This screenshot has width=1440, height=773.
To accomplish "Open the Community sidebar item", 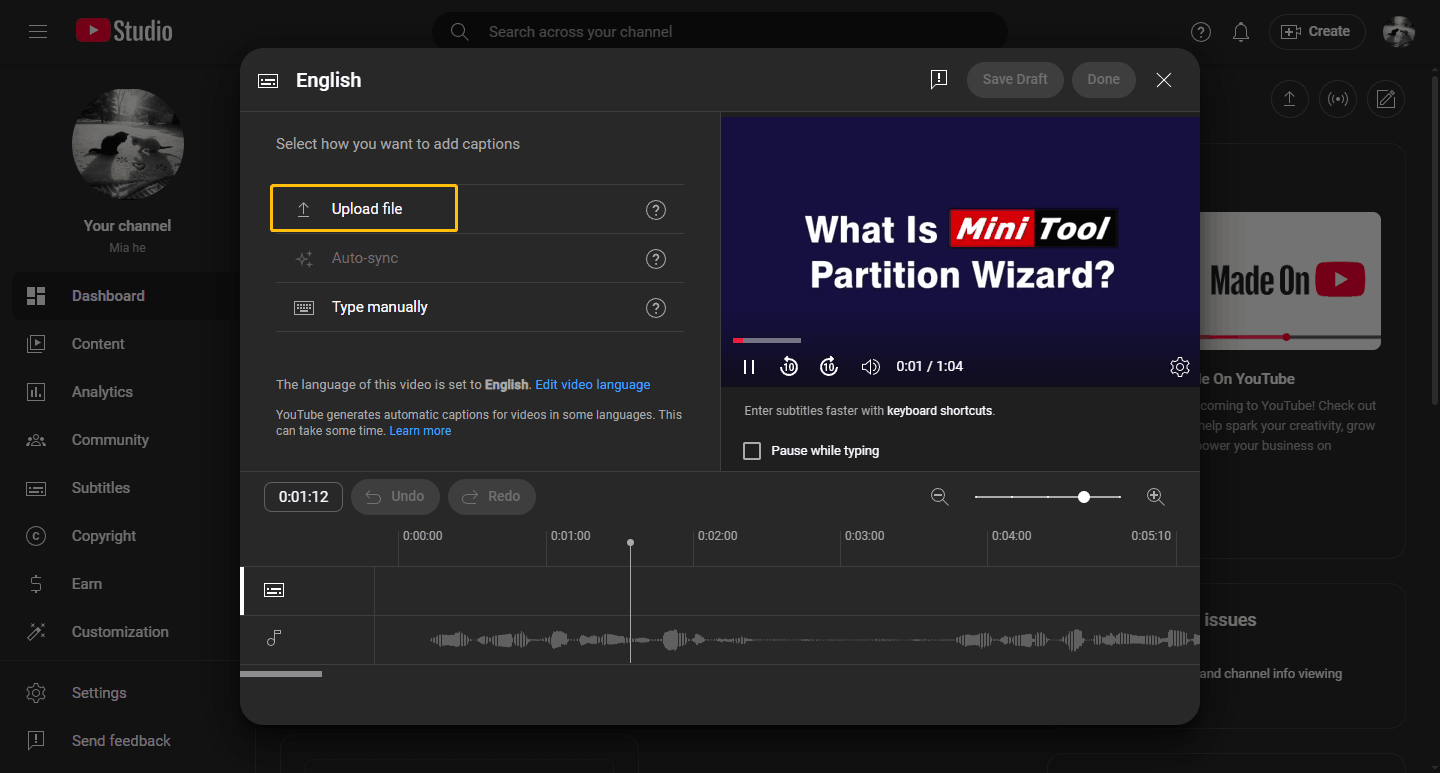I will [126, 440].
